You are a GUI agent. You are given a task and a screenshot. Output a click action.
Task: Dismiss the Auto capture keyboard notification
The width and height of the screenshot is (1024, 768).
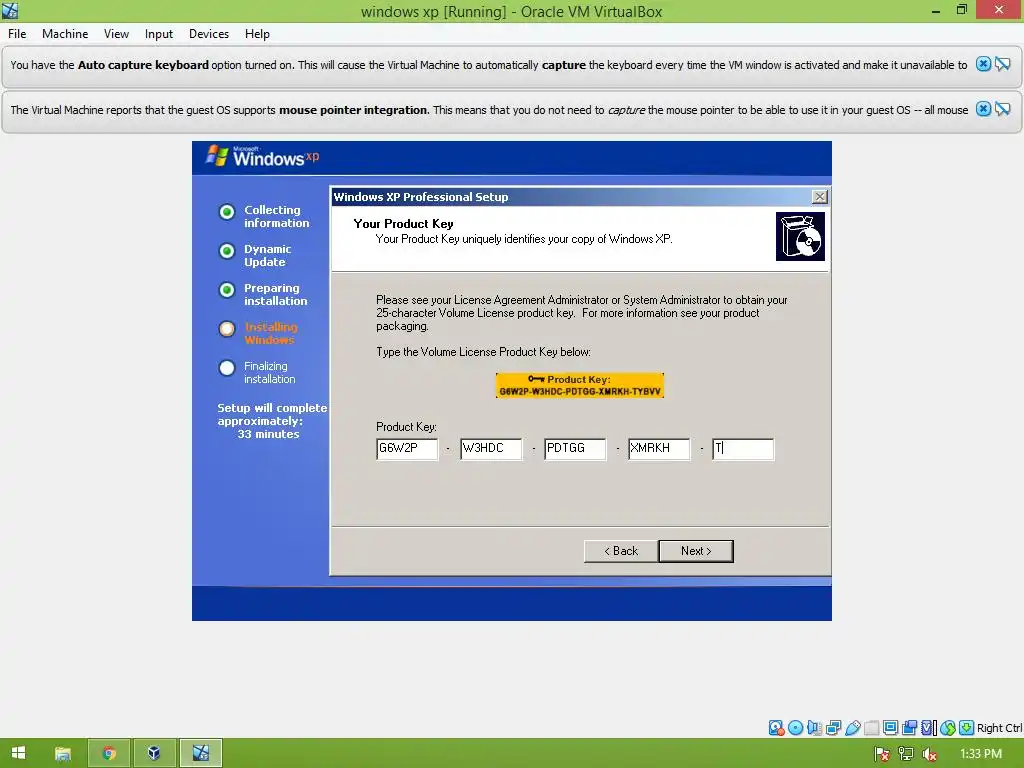point(984,64)
